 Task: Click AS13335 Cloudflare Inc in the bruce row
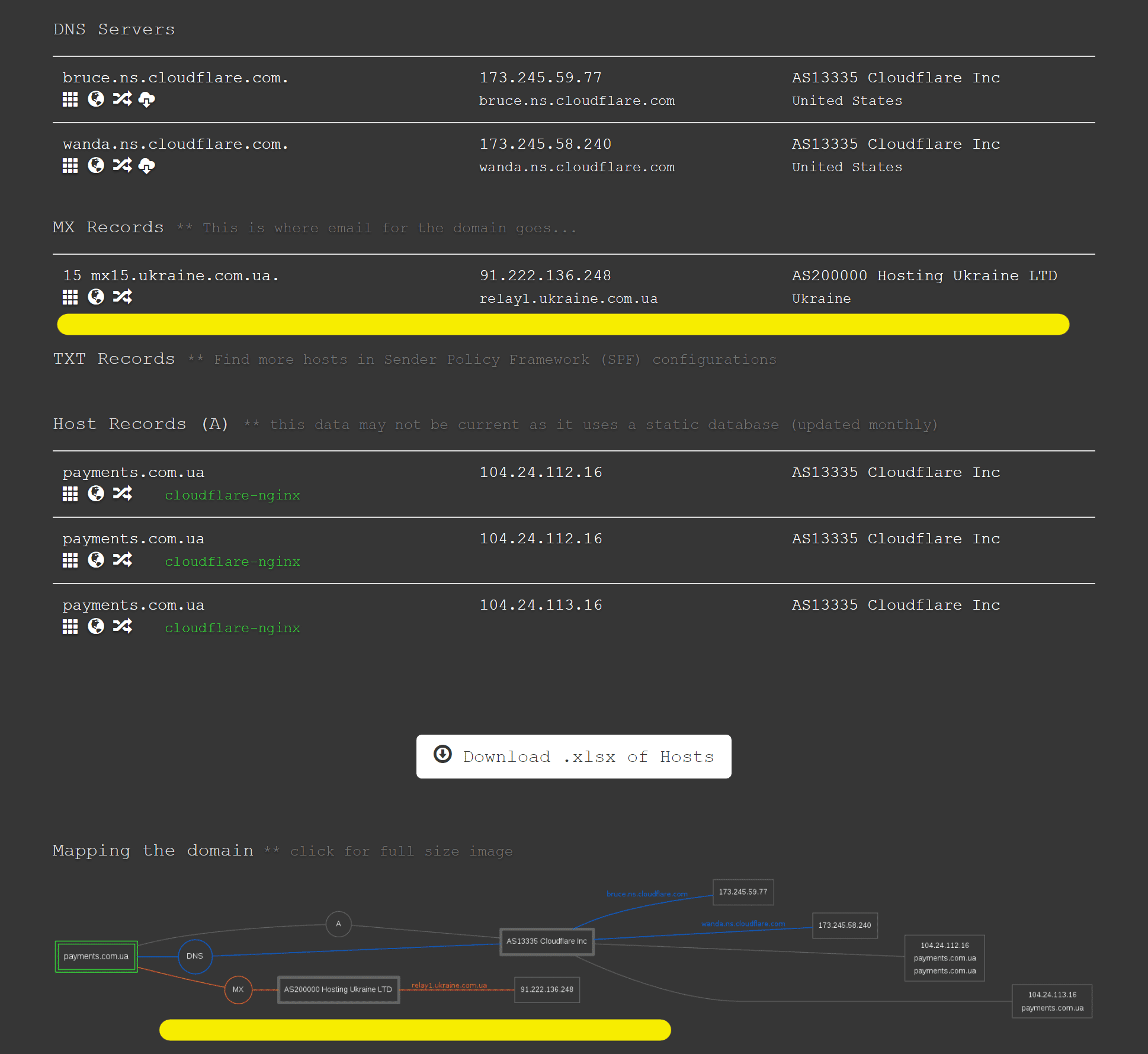tap(896, 78)
